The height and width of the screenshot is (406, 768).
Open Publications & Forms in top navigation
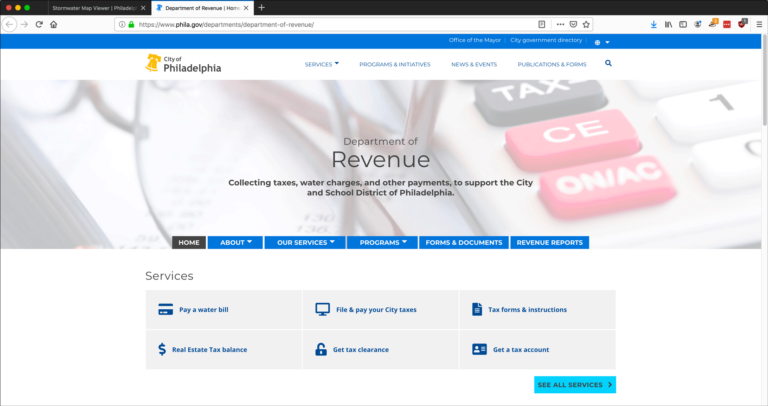tap(552, 64)
